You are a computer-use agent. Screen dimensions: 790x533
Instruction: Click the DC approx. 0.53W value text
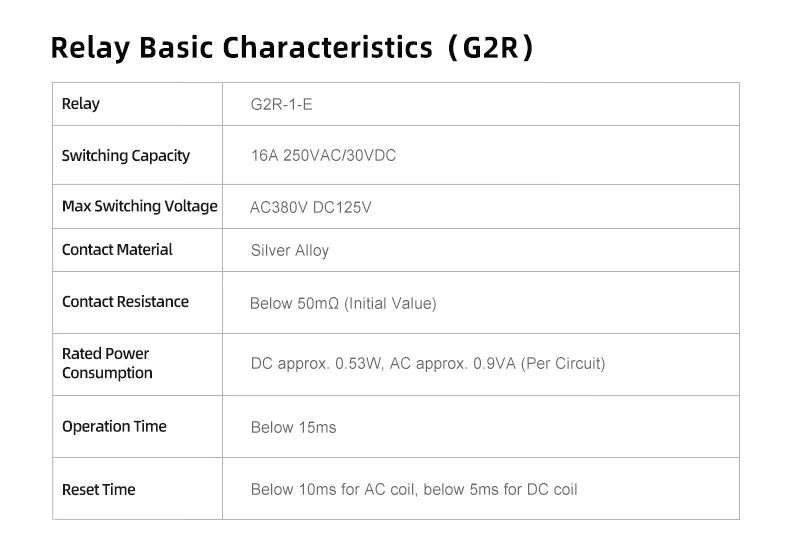[x=316, y=363]
